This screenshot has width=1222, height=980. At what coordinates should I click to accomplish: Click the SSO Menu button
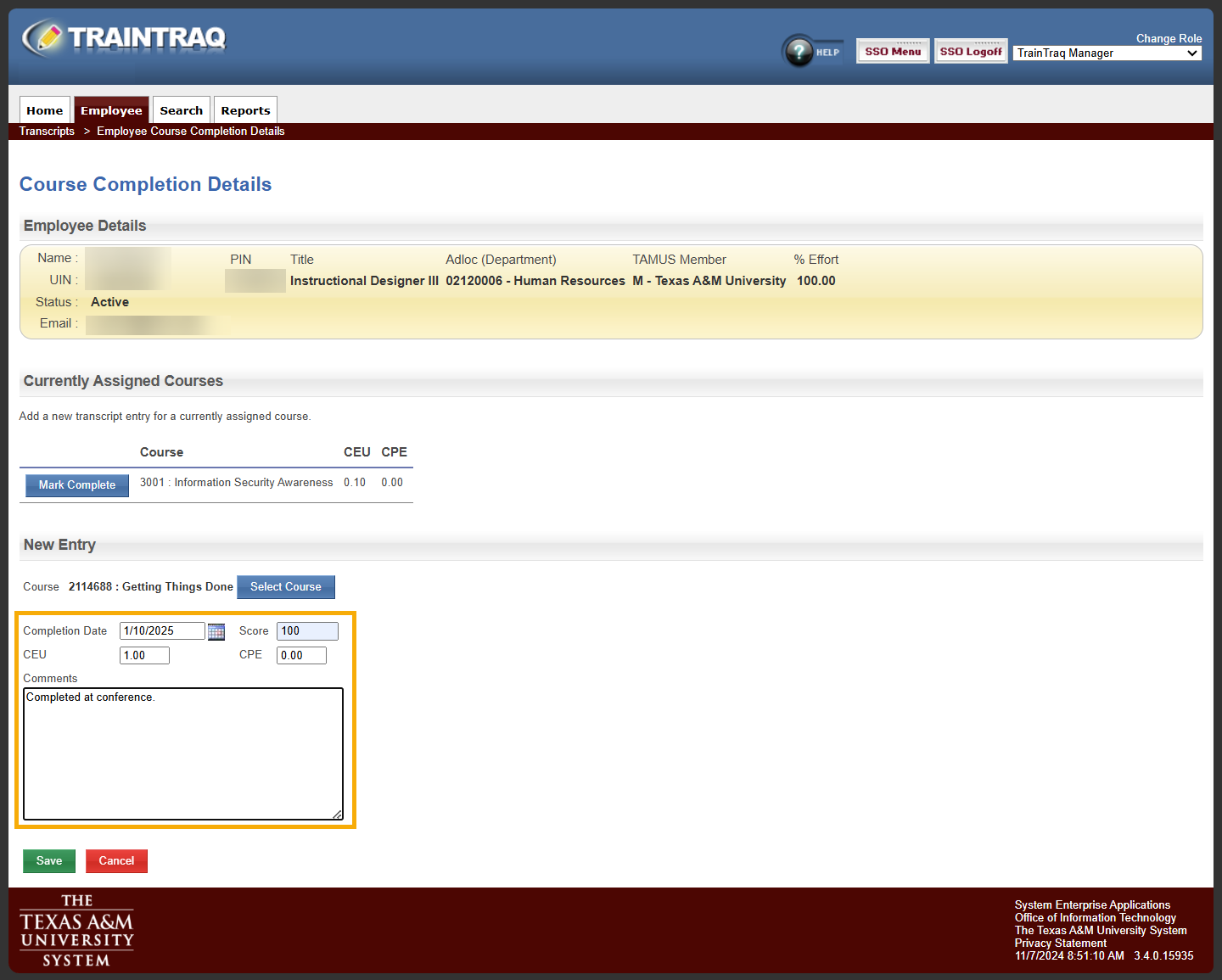[892, 50]
